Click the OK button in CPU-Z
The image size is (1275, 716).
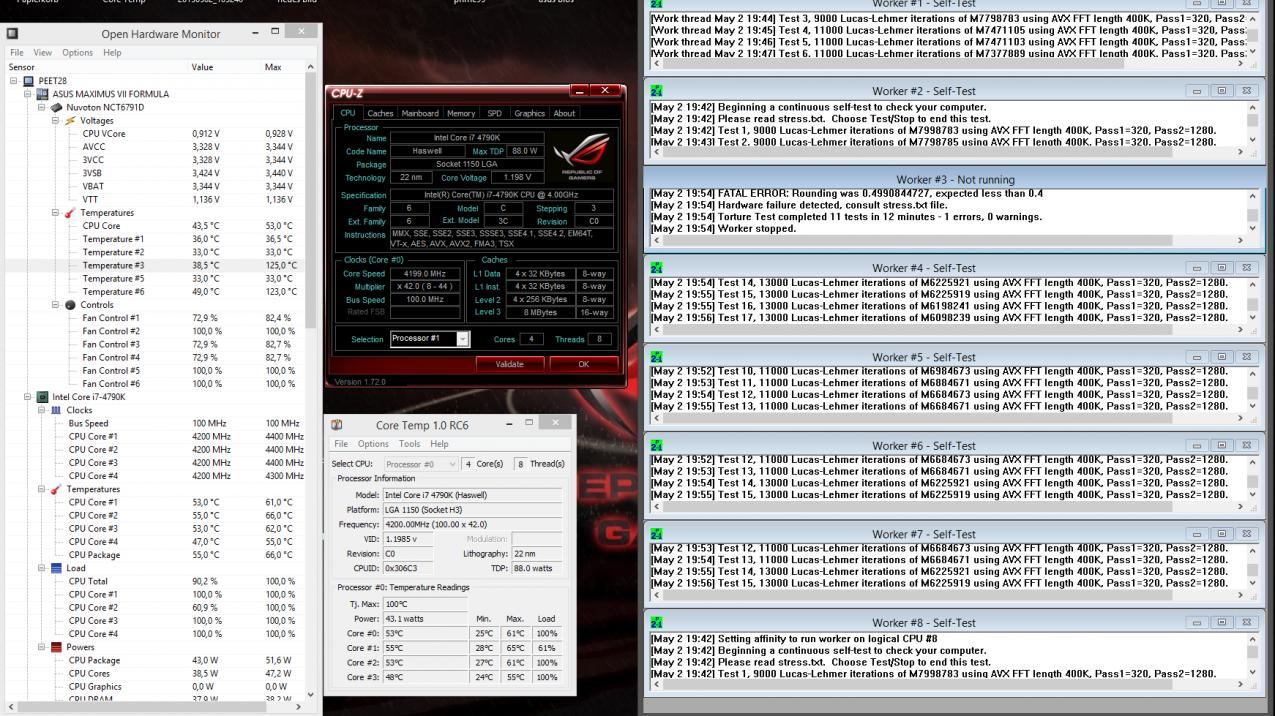click(584, 364)
